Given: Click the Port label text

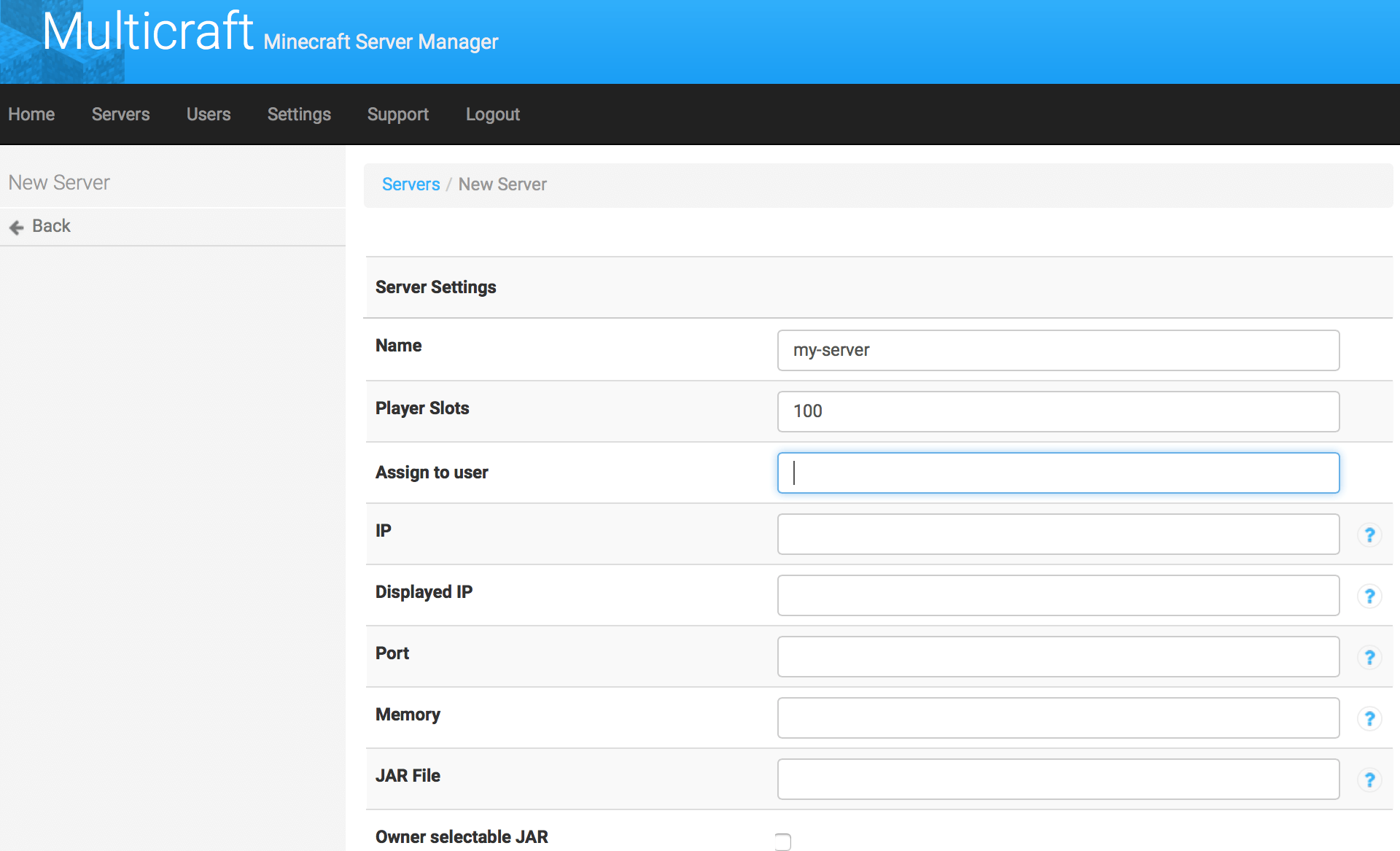Looking at the screenshot, I should point(392,653).
